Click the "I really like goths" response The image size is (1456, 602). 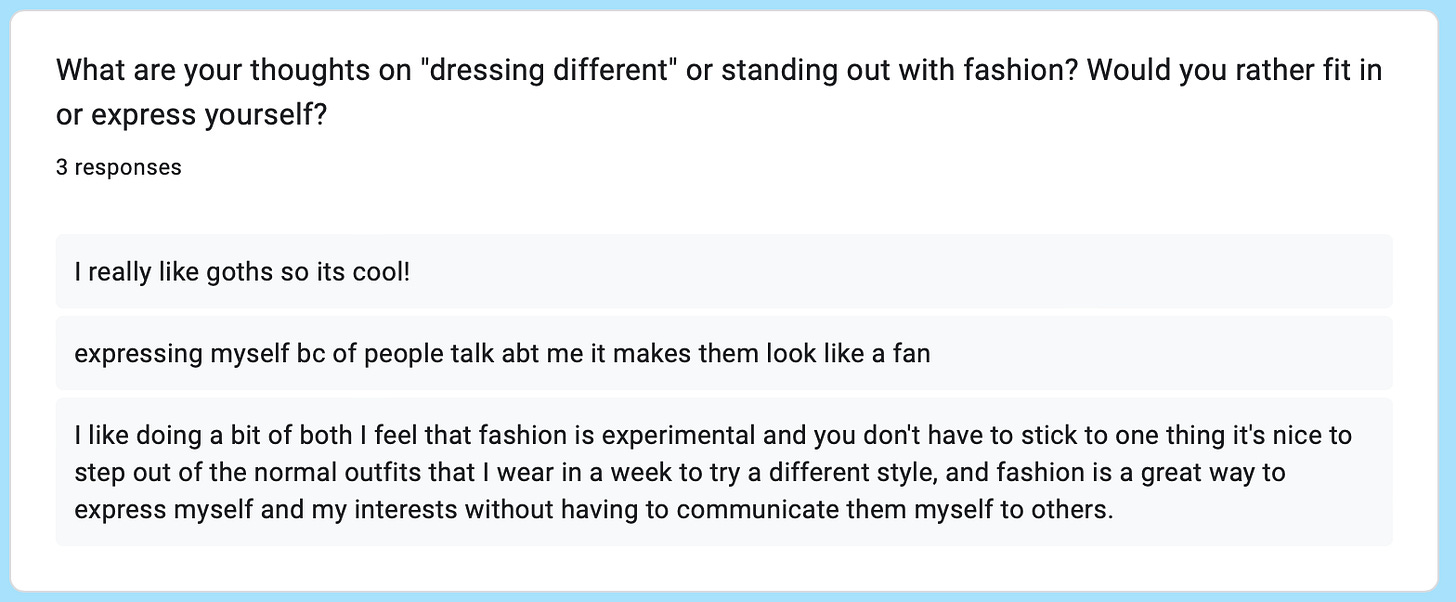(724, 272)
